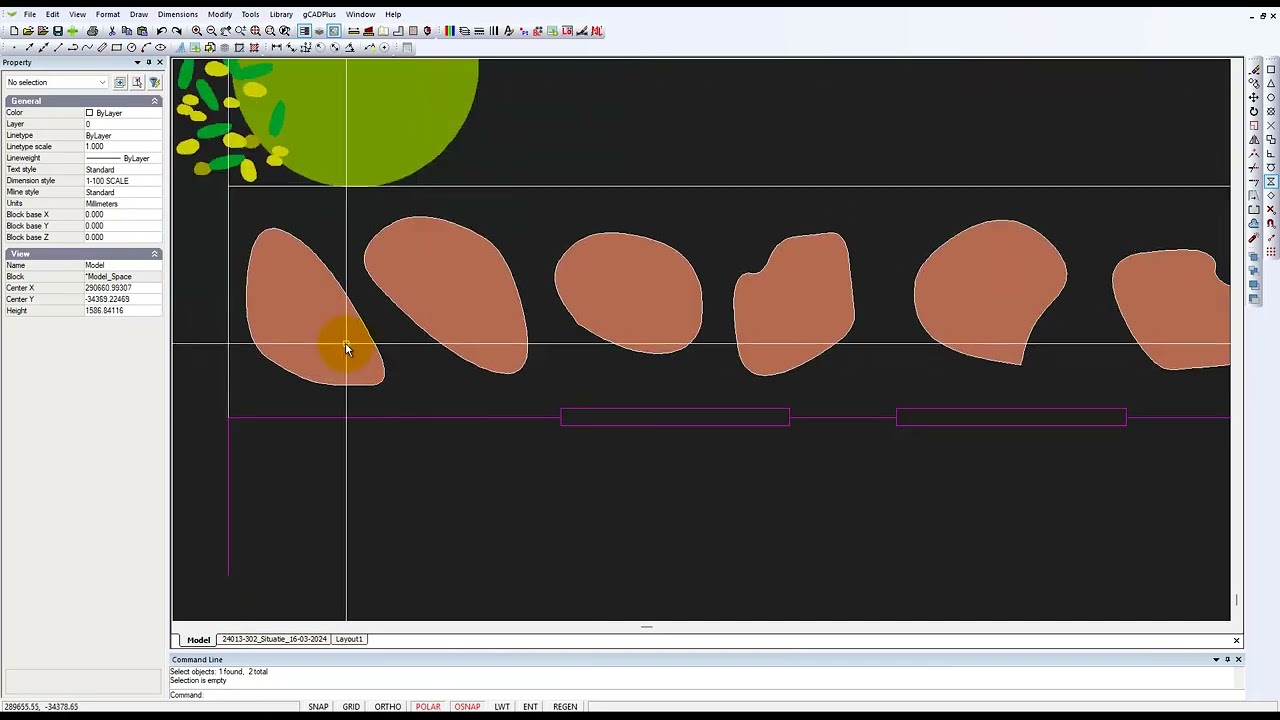This screenshot has height=720, width=1280.
Task: Click the linear dimension icon in second toolbar
Action: point(276,47)
